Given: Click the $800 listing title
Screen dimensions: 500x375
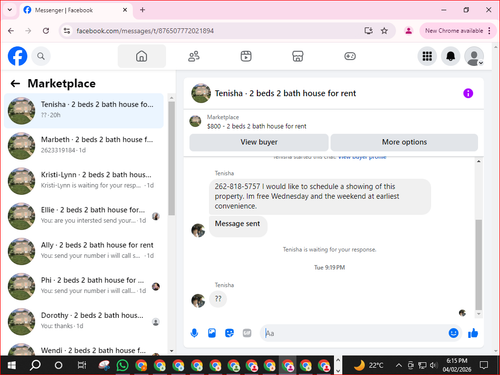Looking at the screenshot, I should click(x=256, y=126).
